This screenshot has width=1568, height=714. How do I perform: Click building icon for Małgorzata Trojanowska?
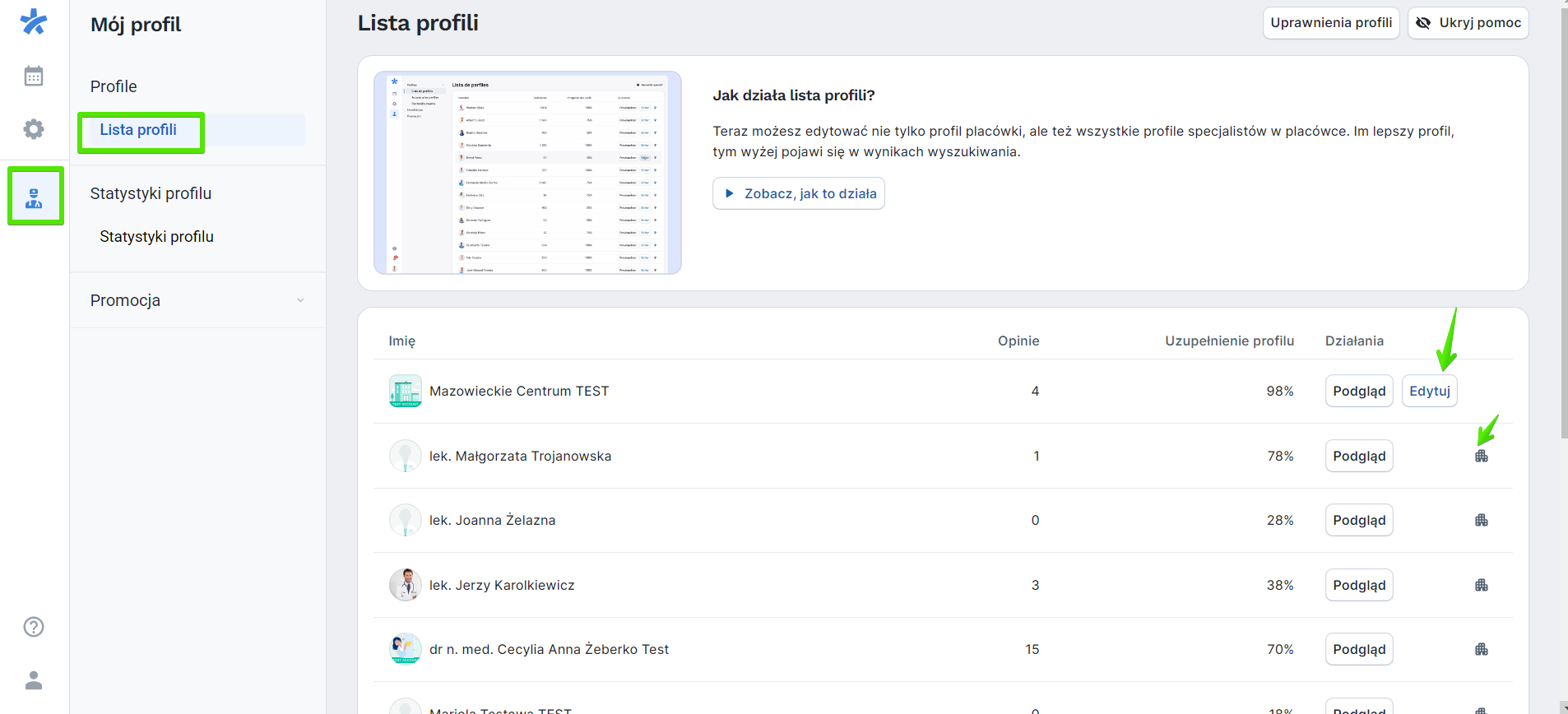pyautogui.click(x=1481, y=456)
